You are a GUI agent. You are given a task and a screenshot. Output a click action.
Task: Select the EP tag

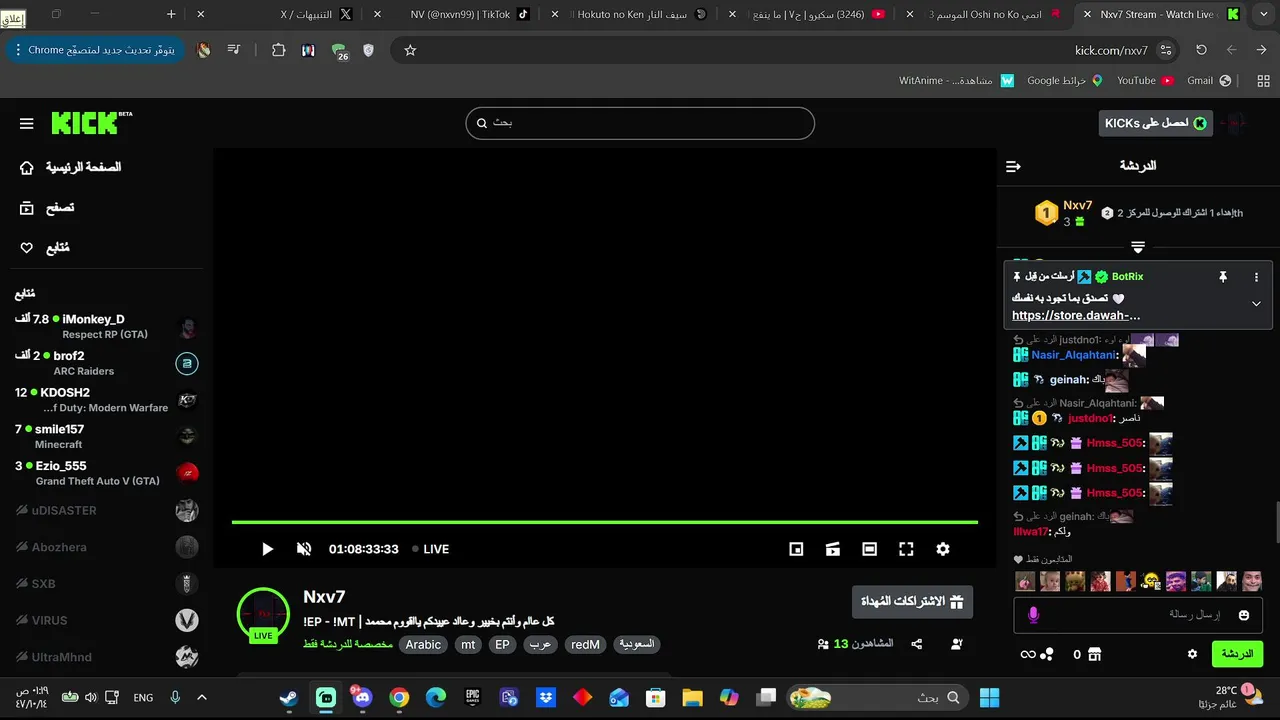[503, 645]
